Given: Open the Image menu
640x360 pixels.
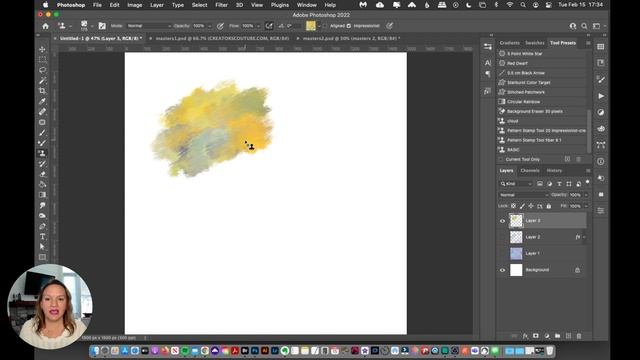Looking at the screenshot, I should [134, 5].
